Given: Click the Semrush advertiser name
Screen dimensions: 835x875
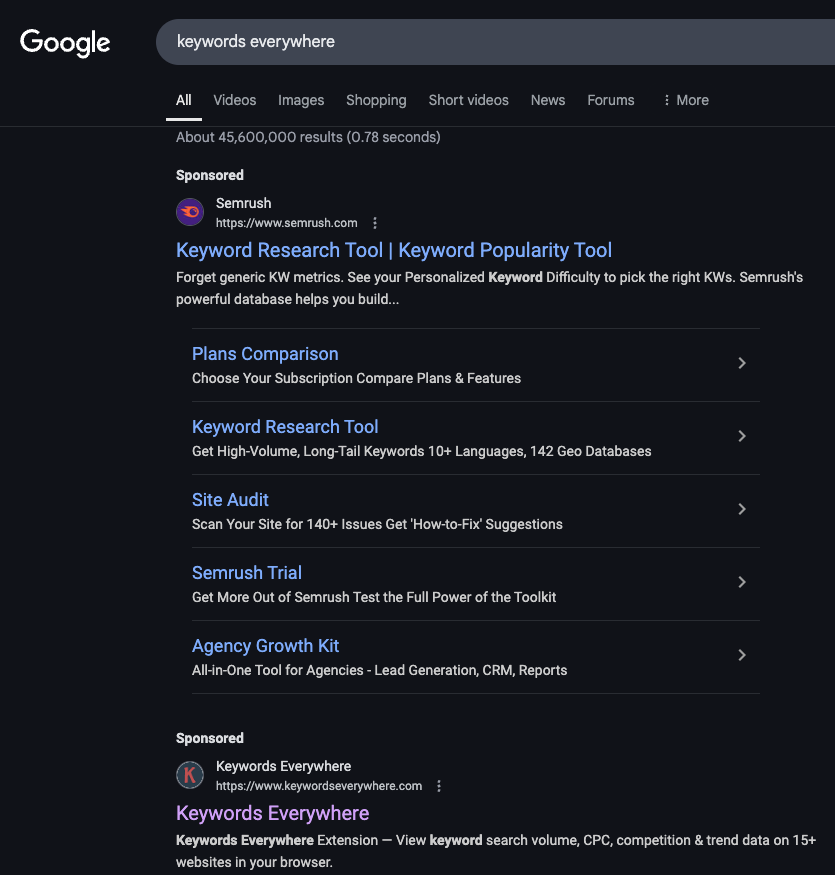Looking at the screenshot, I should [243, 204].
